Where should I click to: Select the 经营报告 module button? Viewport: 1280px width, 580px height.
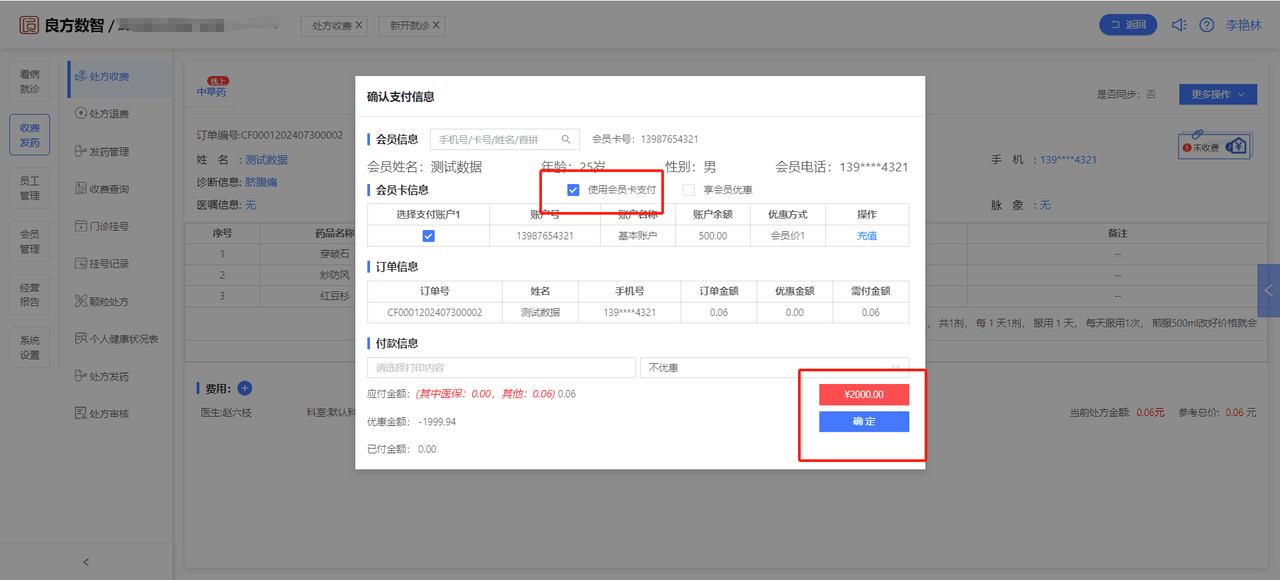(30, 294)
